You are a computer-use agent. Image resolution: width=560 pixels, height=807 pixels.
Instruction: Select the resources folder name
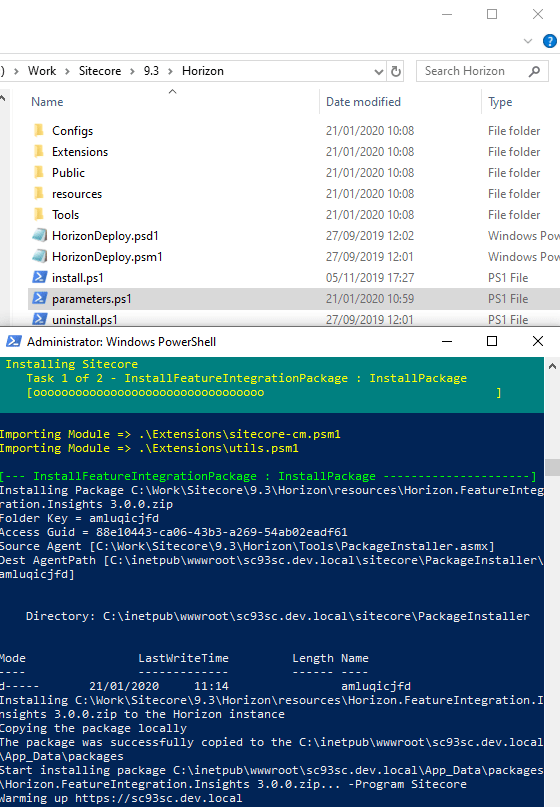(77, 194)
